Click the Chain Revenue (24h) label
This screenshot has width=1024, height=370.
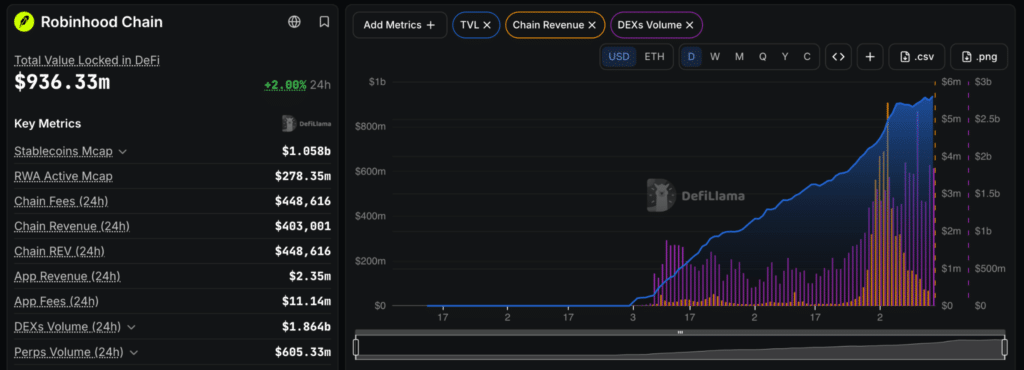(x=72, y=226)
